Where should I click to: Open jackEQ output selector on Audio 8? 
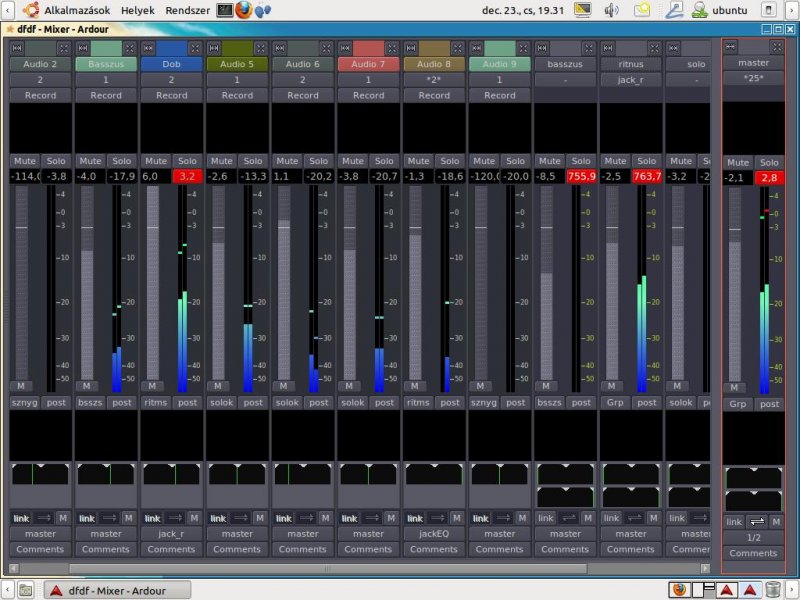pos(434,534)
